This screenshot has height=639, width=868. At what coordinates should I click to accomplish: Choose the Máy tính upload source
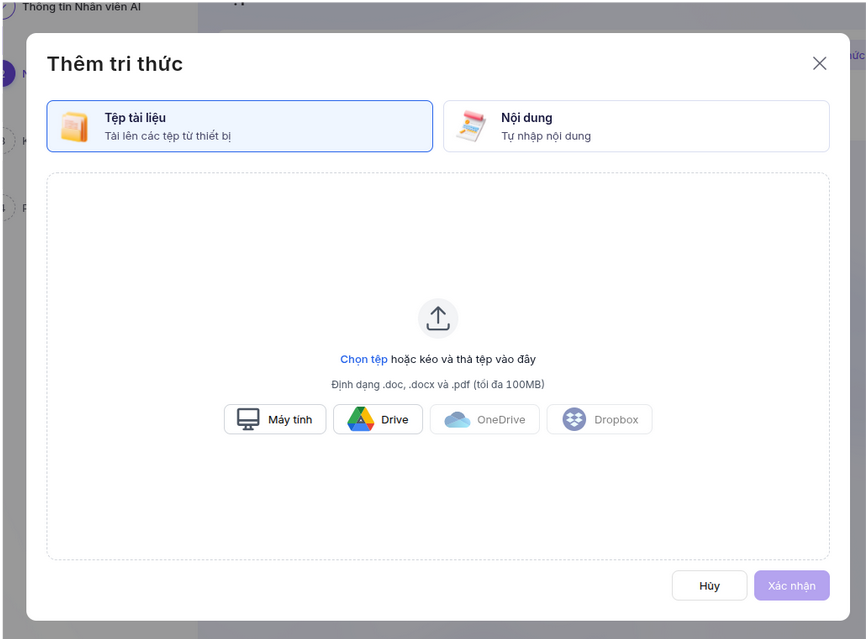click(x=290, y=420)
